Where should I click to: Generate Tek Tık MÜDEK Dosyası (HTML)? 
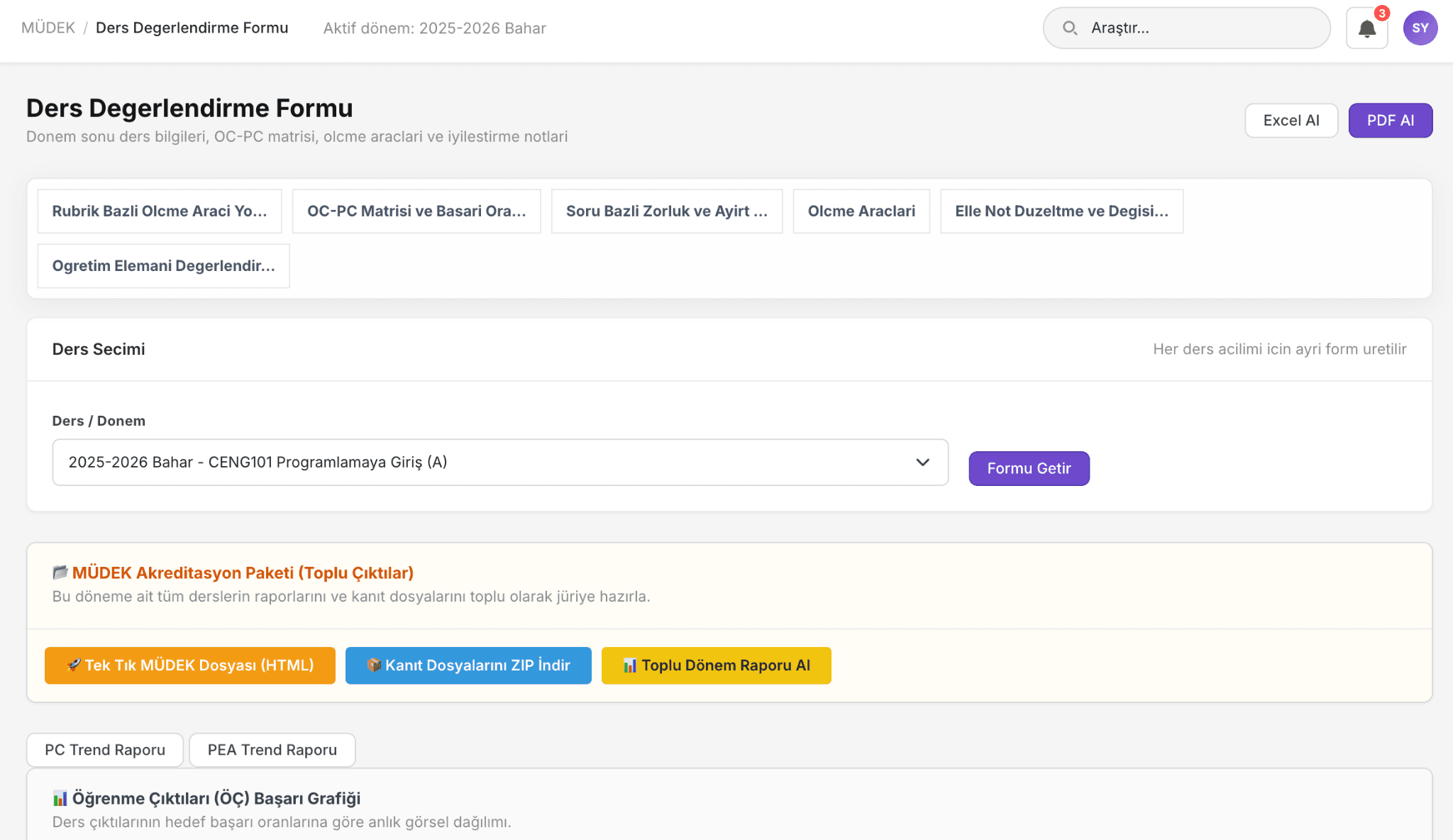(190, 665)
